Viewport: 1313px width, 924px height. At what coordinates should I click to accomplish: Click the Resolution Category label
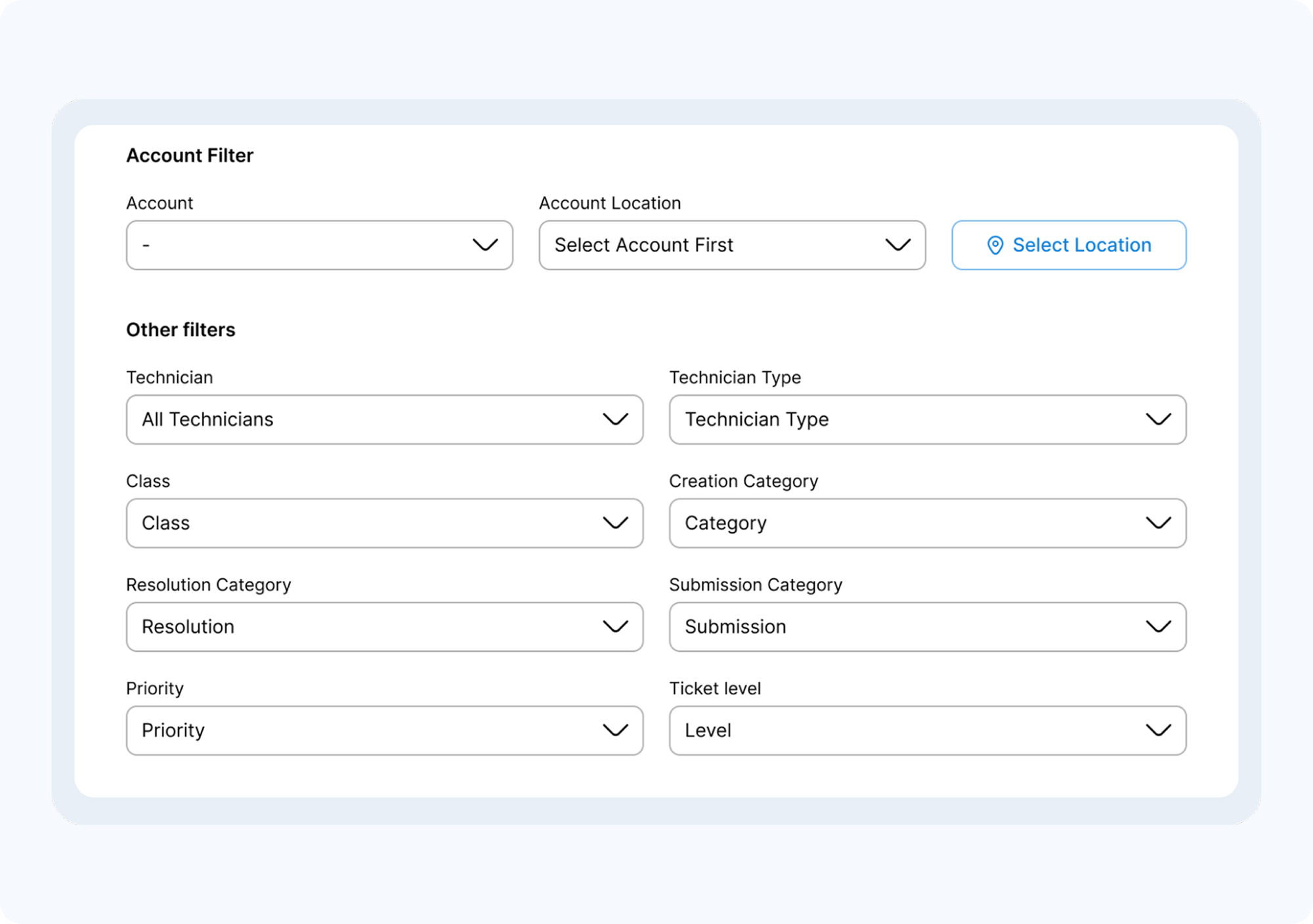coord(208,585)
